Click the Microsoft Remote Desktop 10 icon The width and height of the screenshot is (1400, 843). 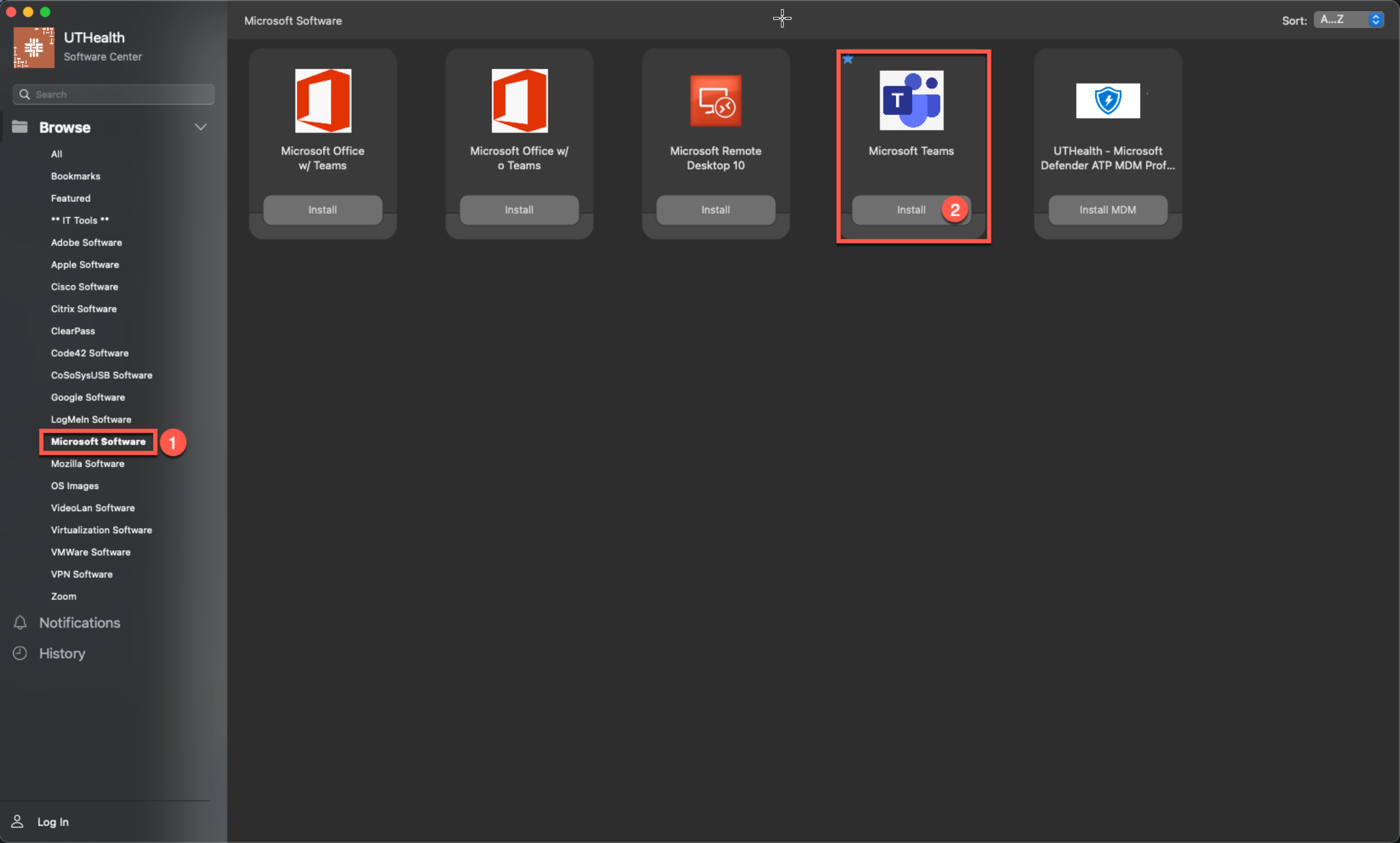[x=715, y=101]
